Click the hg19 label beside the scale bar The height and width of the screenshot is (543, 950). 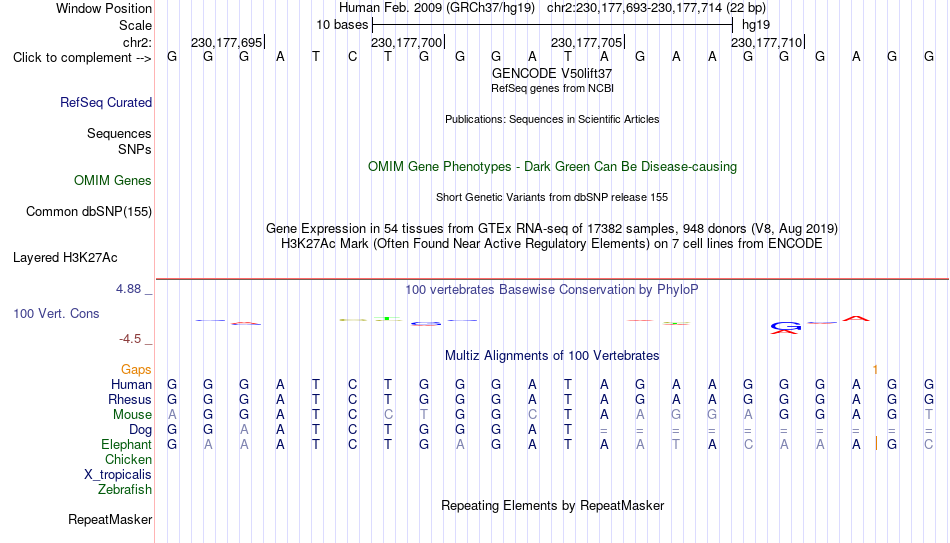point(756,25)
